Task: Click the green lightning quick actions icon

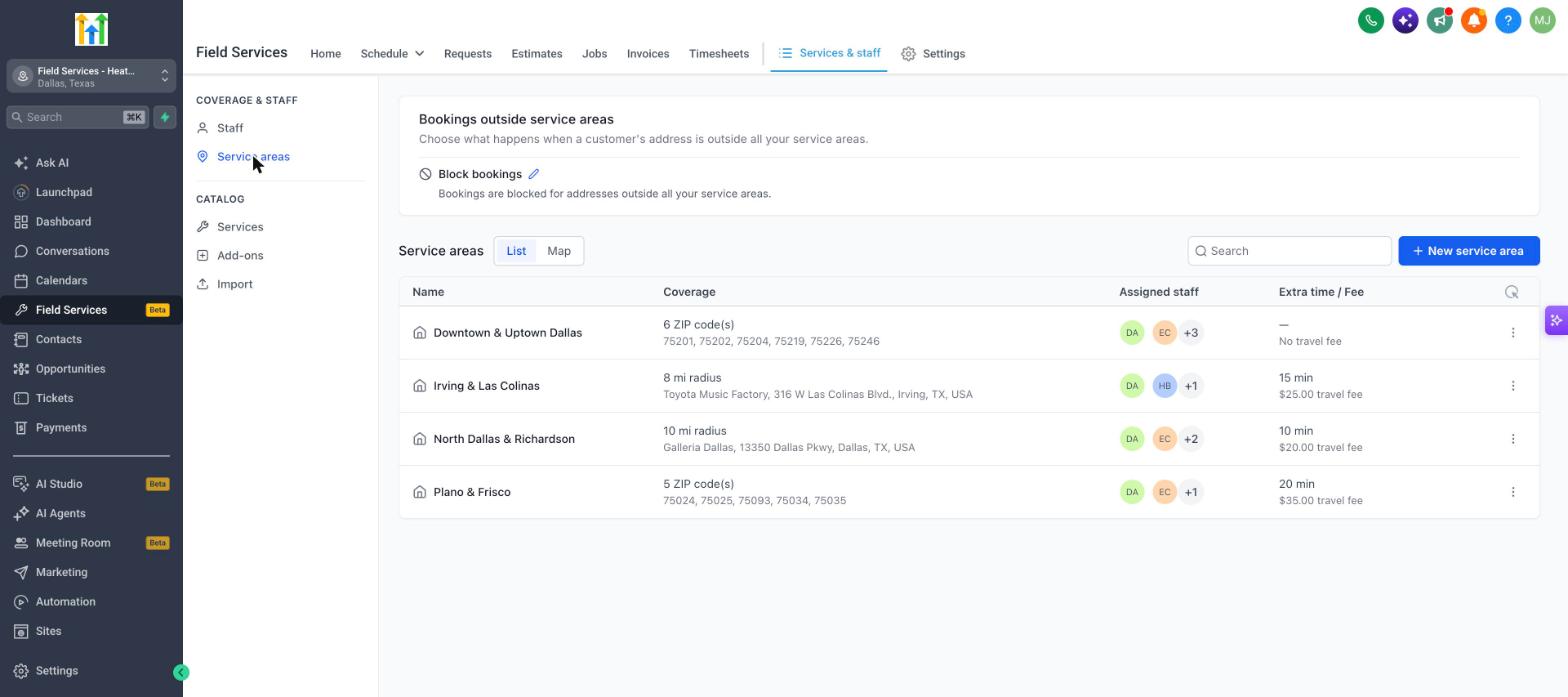Action: 165,117
